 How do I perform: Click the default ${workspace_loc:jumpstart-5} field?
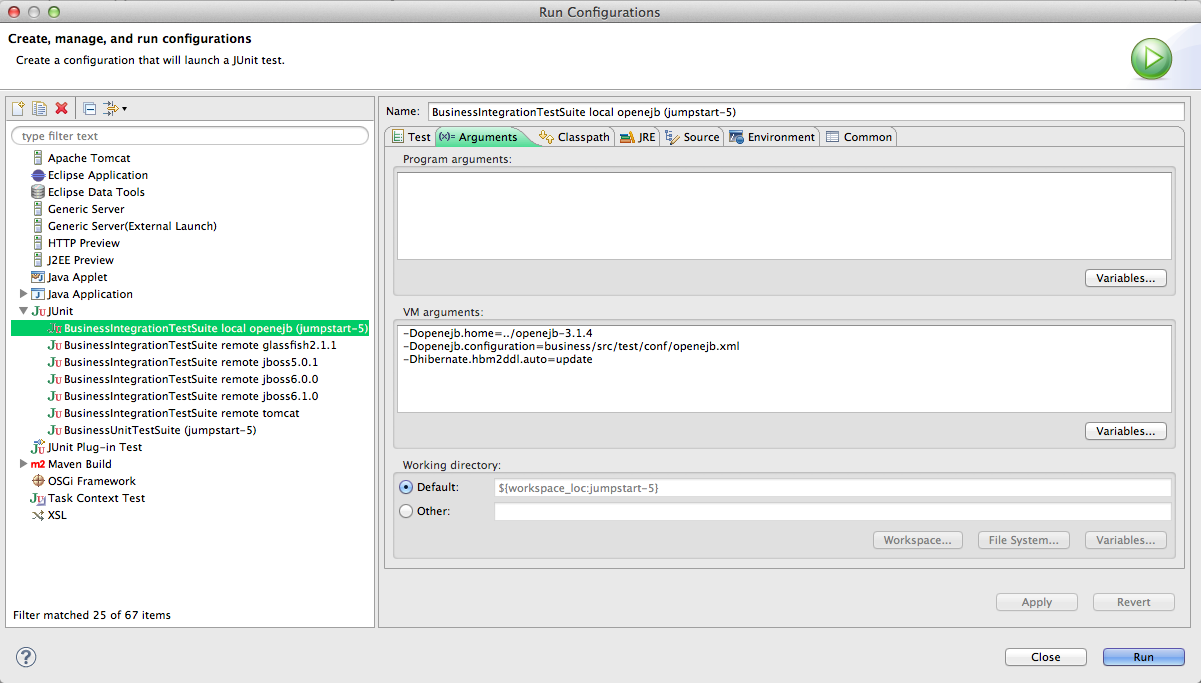tap(832, 487)
